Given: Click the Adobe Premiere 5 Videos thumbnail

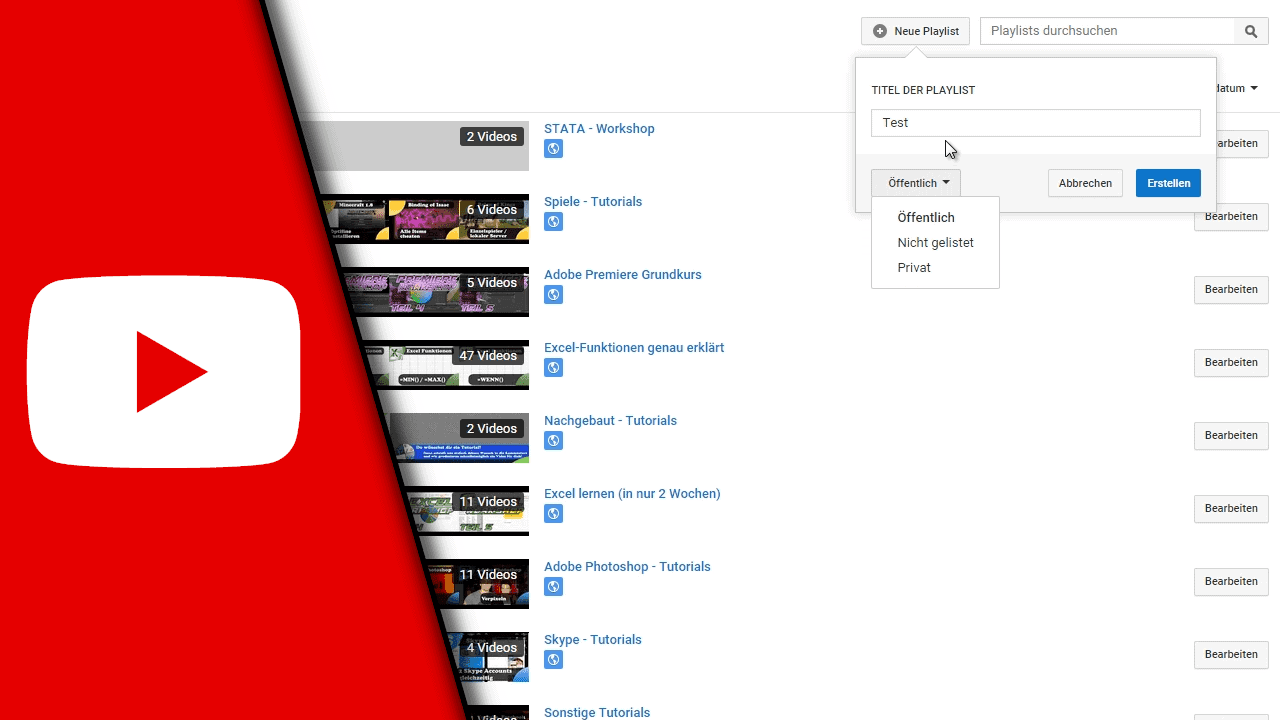Looking at the screenshot, I should coord(436,292).
